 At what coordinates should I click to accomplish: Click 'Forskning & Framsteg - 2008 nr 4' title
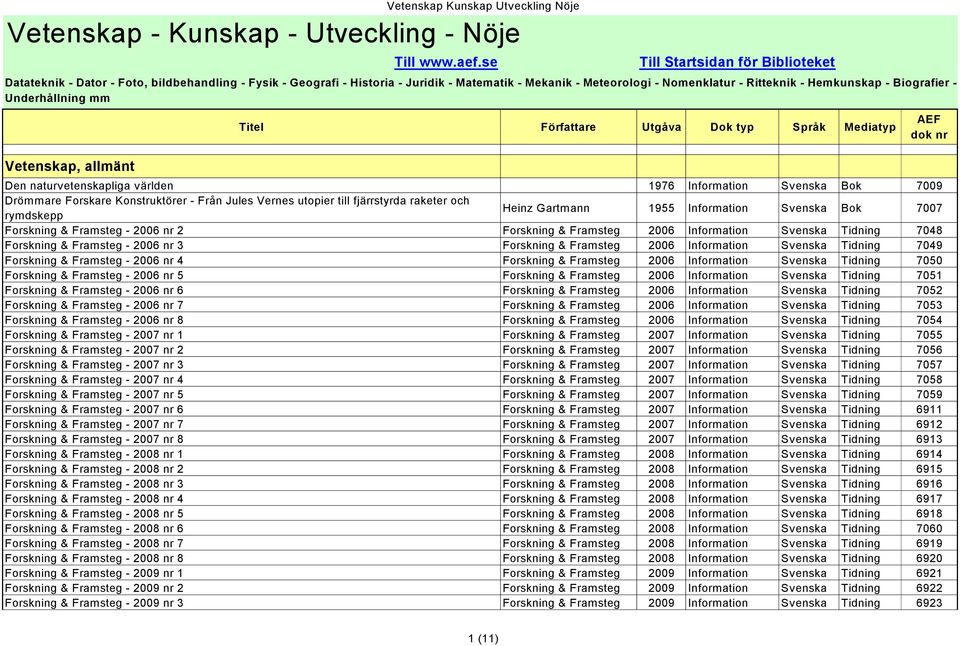94,498
